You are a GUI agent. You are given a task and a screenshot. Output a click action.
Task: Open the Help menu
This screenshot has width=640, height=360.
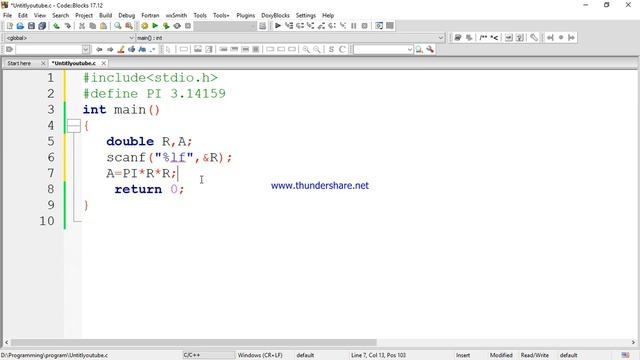coord(328,15)
